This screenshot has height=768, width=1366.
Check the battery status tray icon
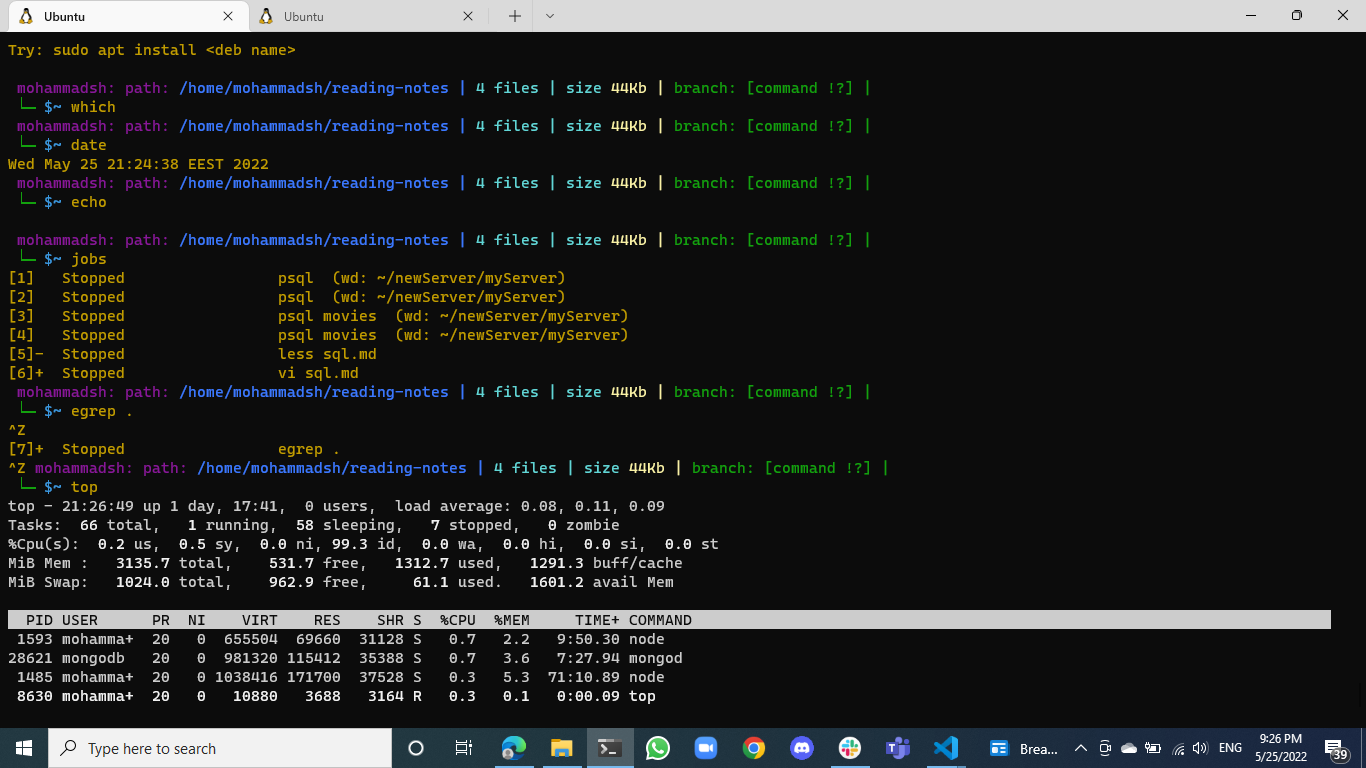[1153, 748]
